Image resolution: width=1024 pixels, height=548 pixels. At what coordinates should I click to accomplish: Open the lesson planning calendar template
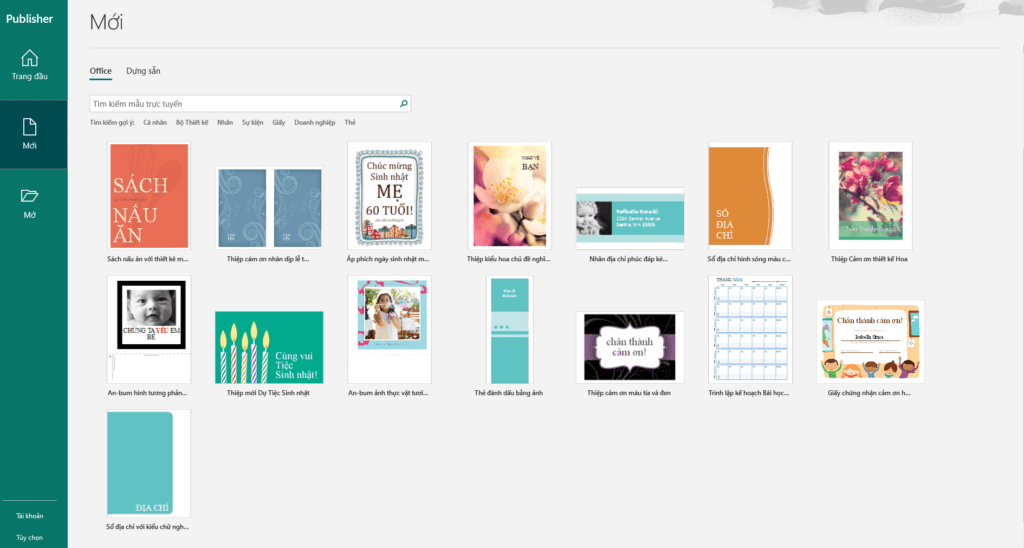(749, 330)
